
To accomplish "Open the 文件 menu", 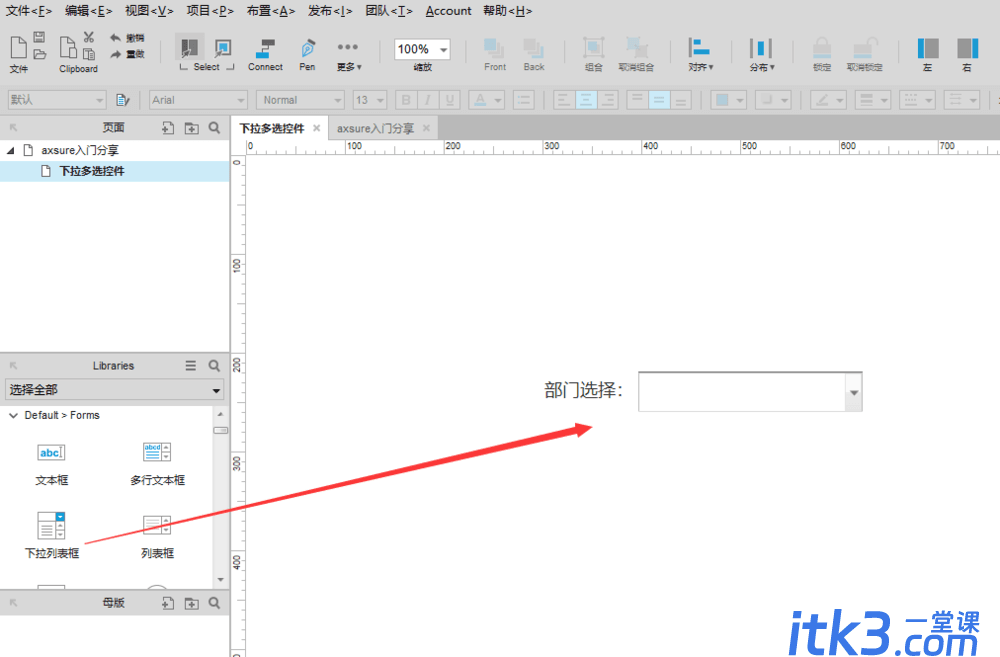I will point(29,11).
